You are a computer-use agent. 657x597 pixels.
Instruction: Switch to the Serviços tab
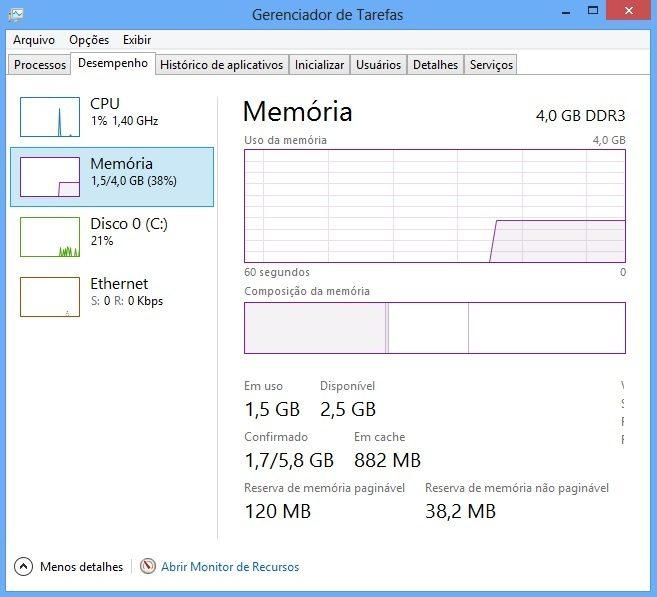[491, 65]
